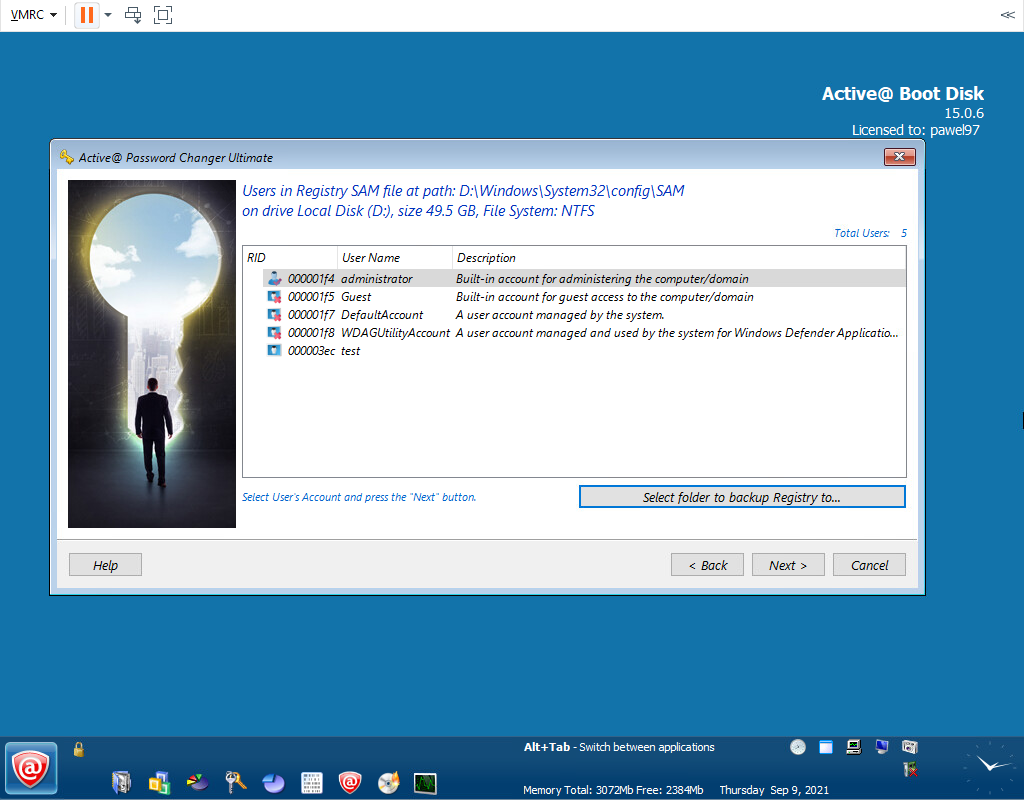Expand the dropdown arrow beside the pause button
Screen dimensions: 1024x800
[x=108, y=14]
